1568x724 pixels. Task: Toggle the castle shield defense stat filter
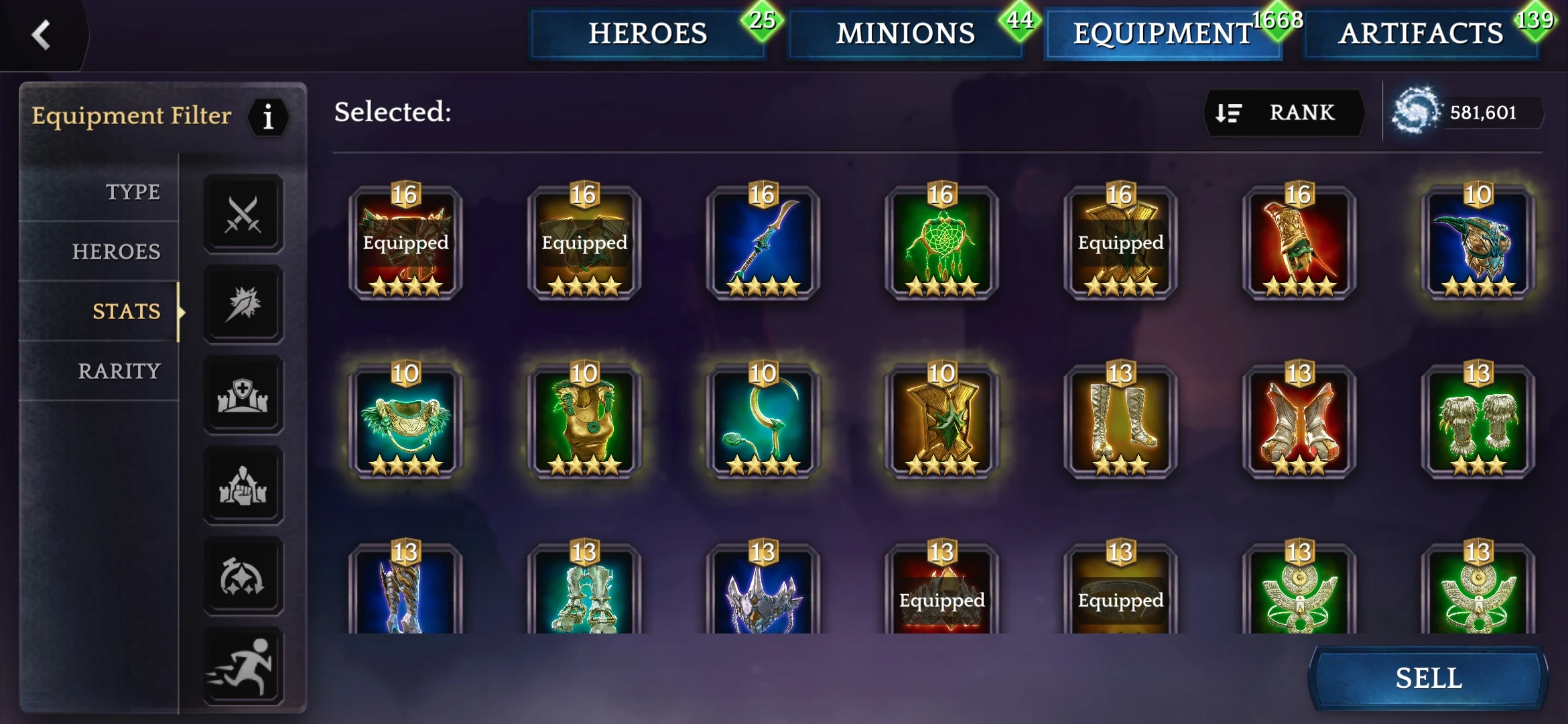243,395
